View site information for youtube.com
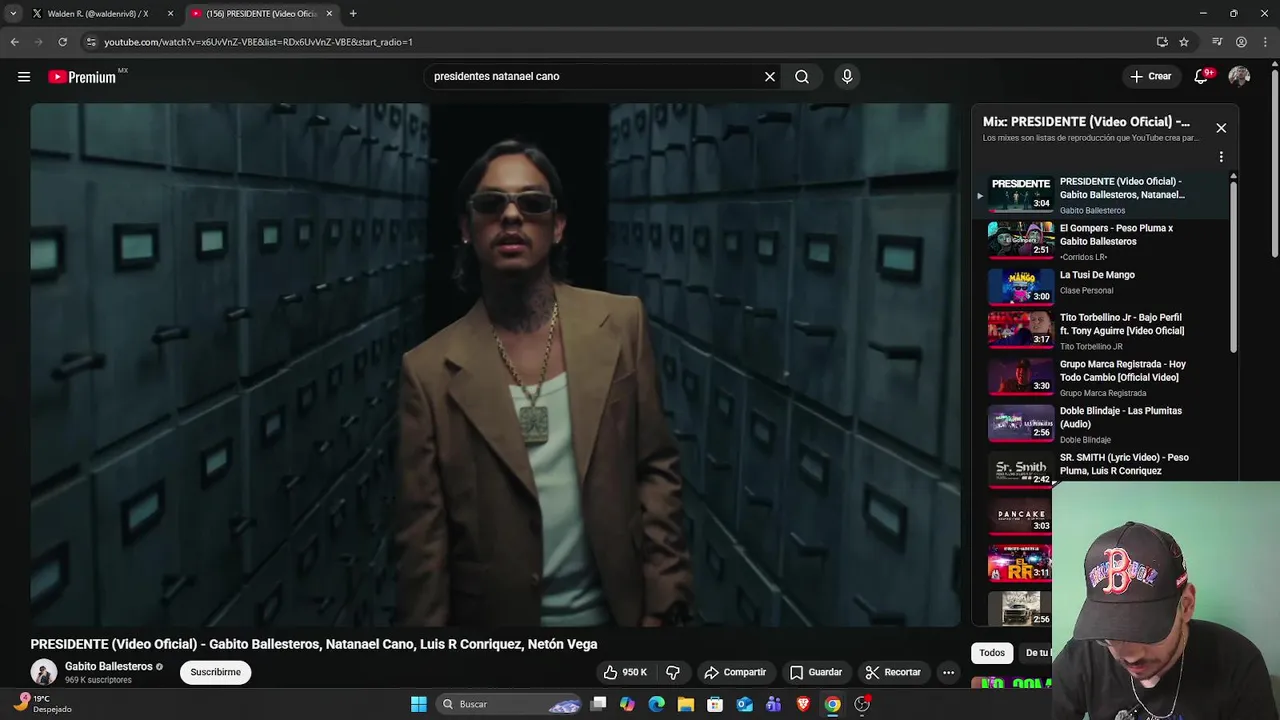 [x=91, y=42]
